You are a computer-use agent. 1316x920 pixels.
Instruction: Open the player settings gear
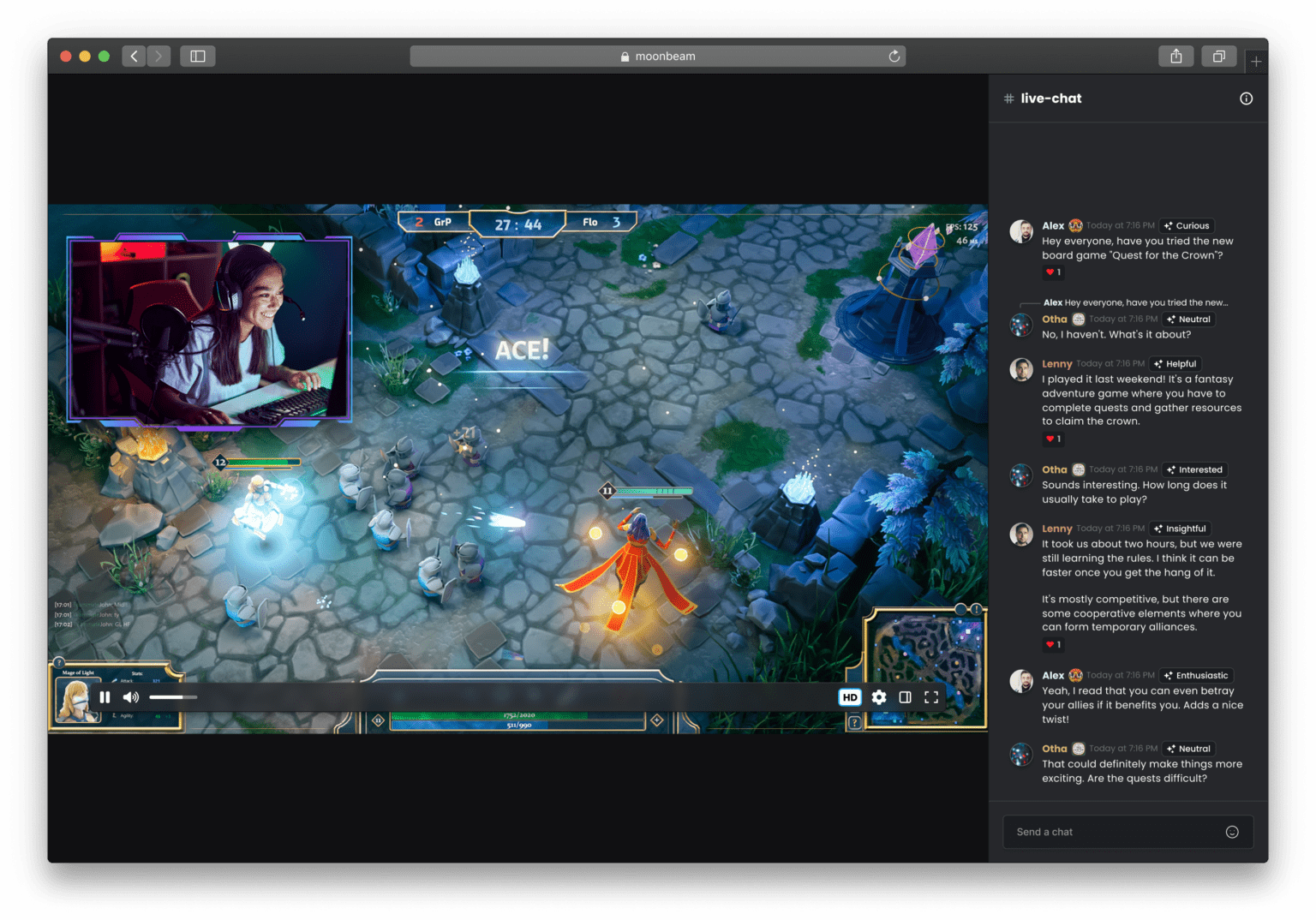click(878, 696)
